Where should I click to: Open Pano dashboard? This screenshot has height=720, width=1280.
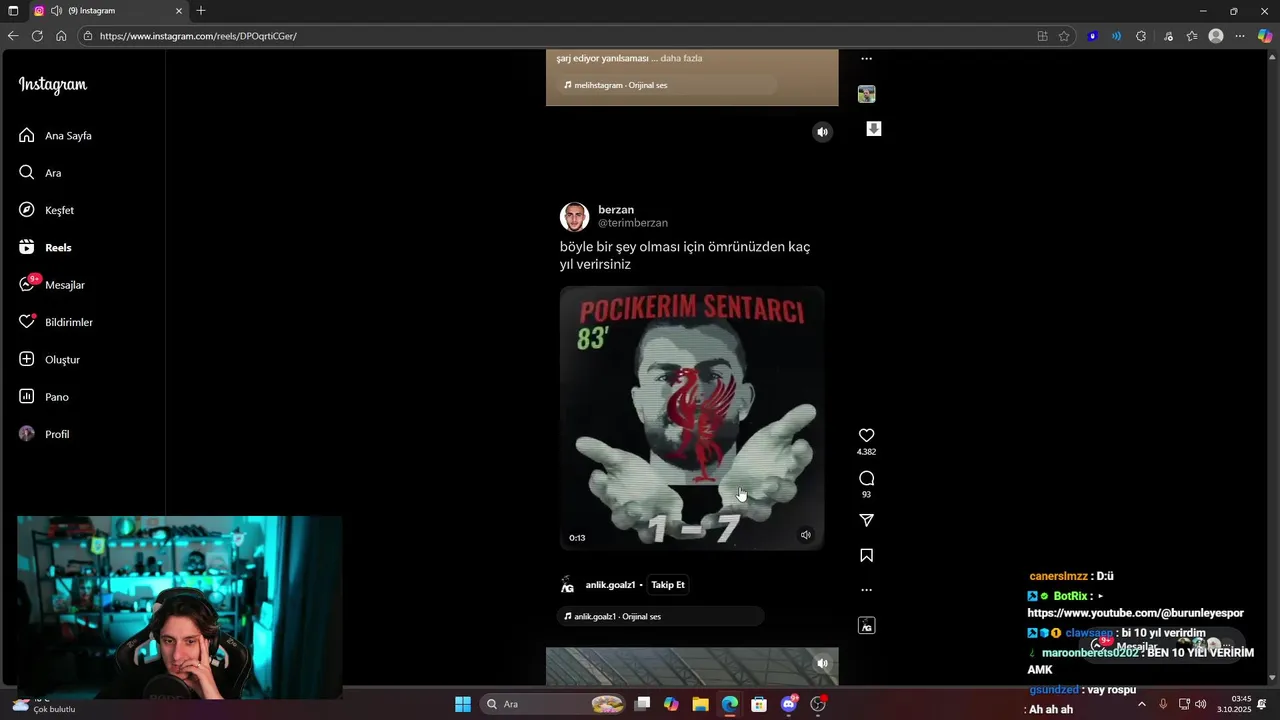tap(43, 397)
